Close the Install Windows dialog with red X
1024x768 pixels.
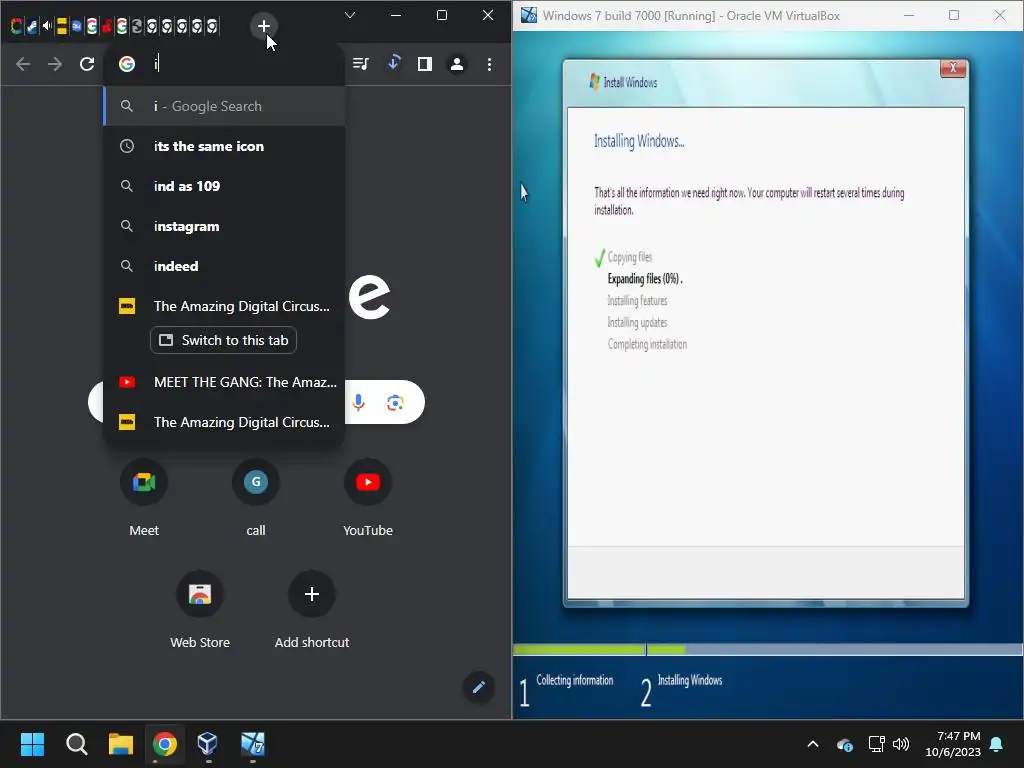(x=953, y=67)
